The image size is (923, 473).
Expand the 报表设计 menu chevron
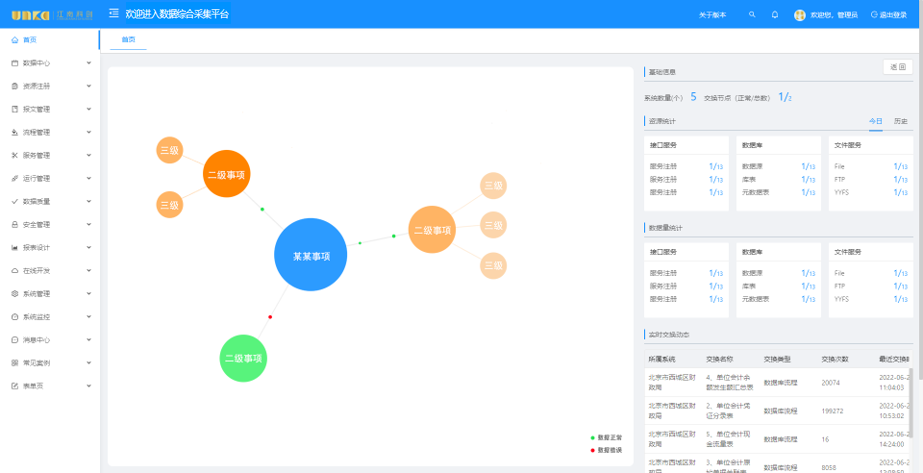(89, 247)
